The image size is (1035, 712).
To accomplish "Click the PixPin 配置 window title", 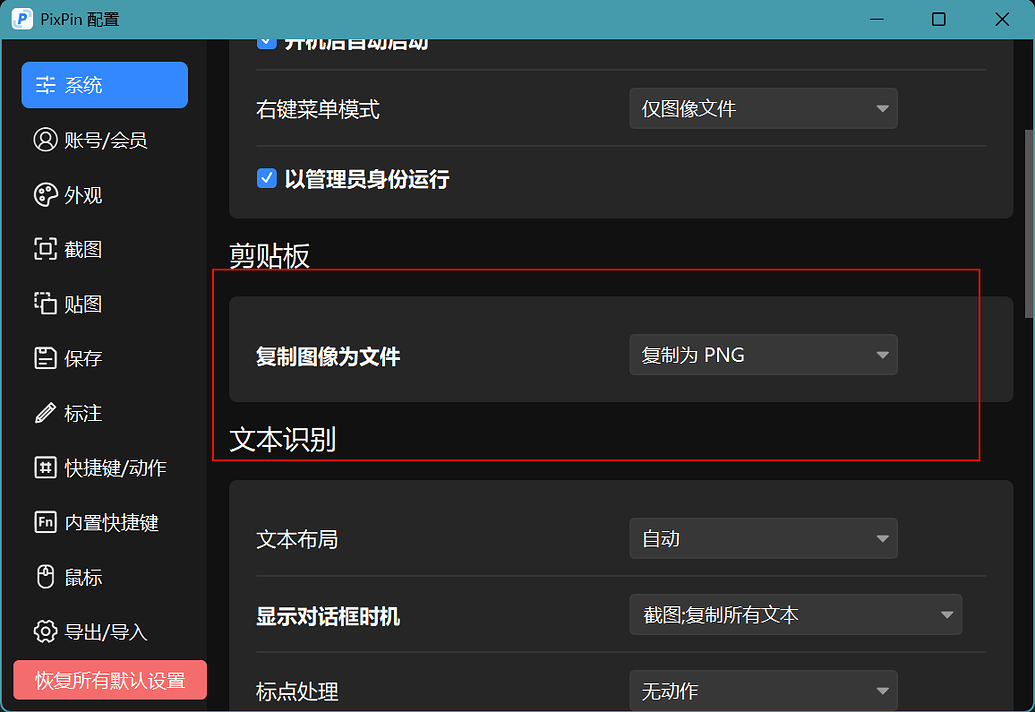I will [80, 20].
